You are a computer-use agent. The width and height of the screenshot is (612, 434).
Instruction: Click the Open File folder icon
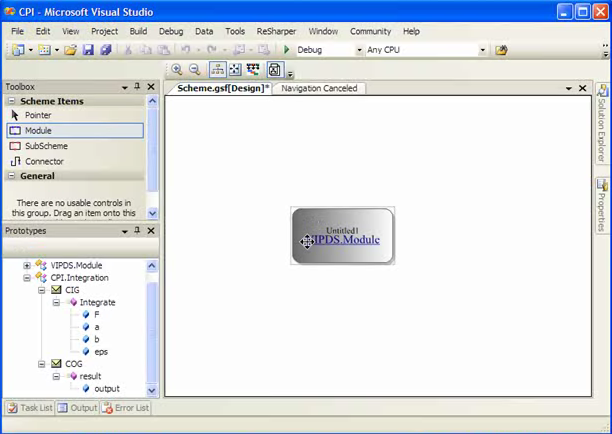(x=70, y=50)
